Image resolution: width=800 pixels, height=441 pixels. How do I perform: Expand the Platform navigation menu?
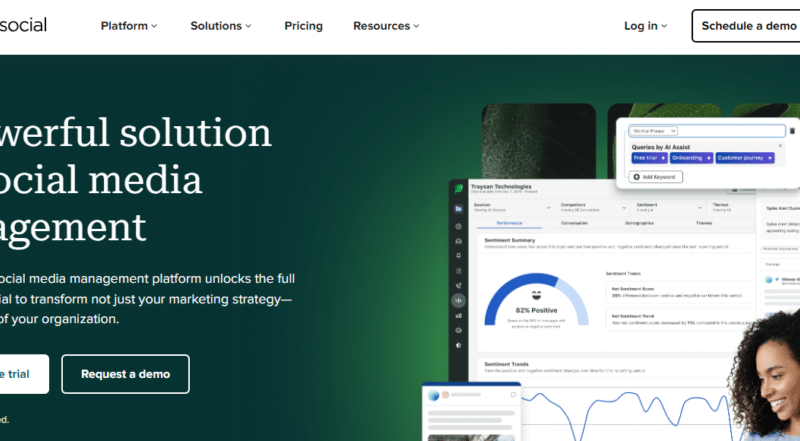[x=129, y=26]
